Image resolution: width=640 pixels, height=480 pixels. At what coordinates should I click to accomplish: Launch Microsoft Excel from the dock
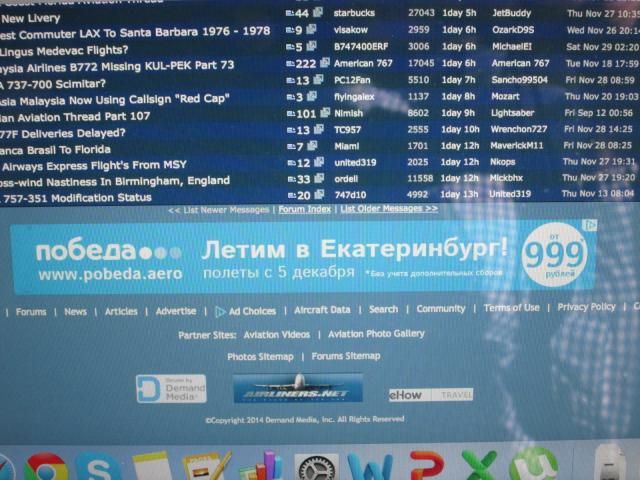(x=479, y=466)
